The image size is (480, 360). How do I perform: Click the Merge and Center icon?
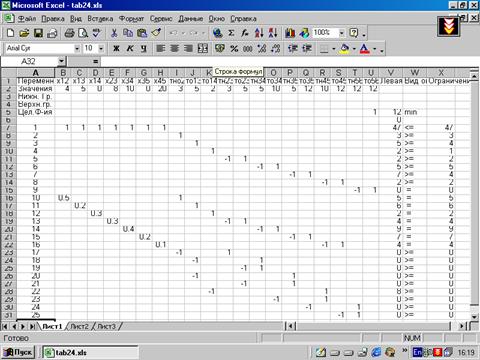click(x=203, y=49)
